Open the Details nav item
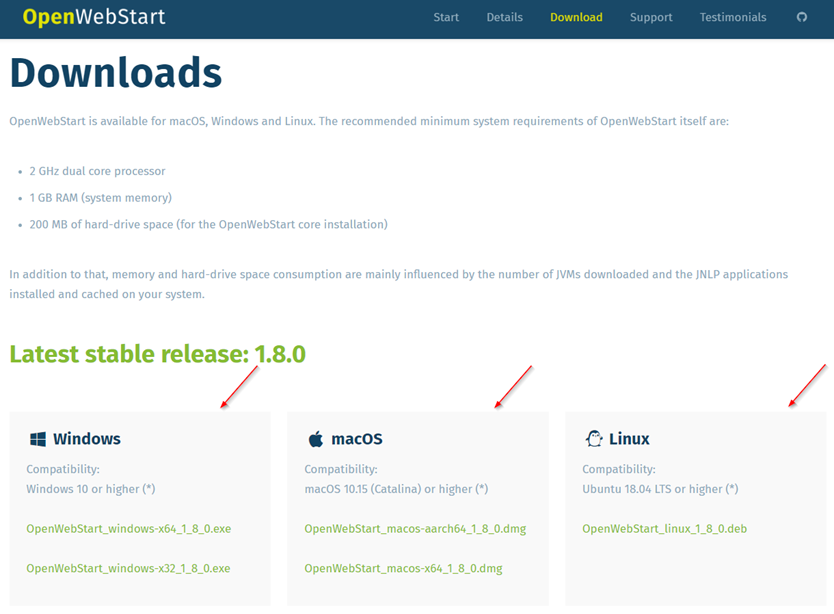834x614 pixels. (504, 17)
